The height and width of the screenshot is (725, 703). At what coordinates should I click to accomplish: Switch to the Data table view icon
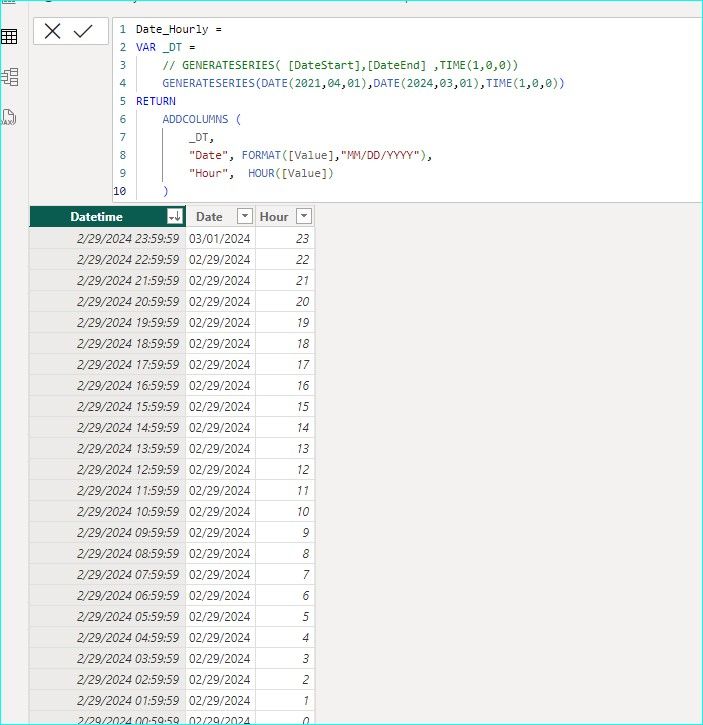click(9, 37)
